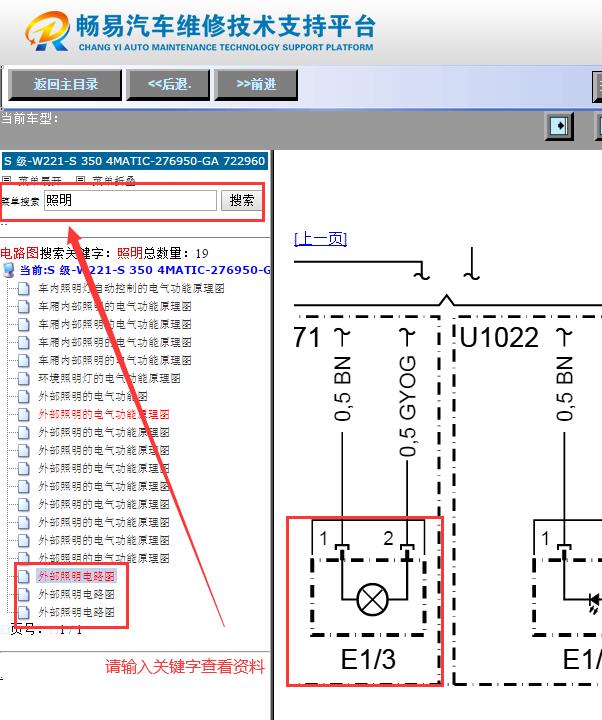Viewport: 602px width, 720px height.
Task: Open 外部照明的电气功能图 entry
Action: [x=93, y=396]
